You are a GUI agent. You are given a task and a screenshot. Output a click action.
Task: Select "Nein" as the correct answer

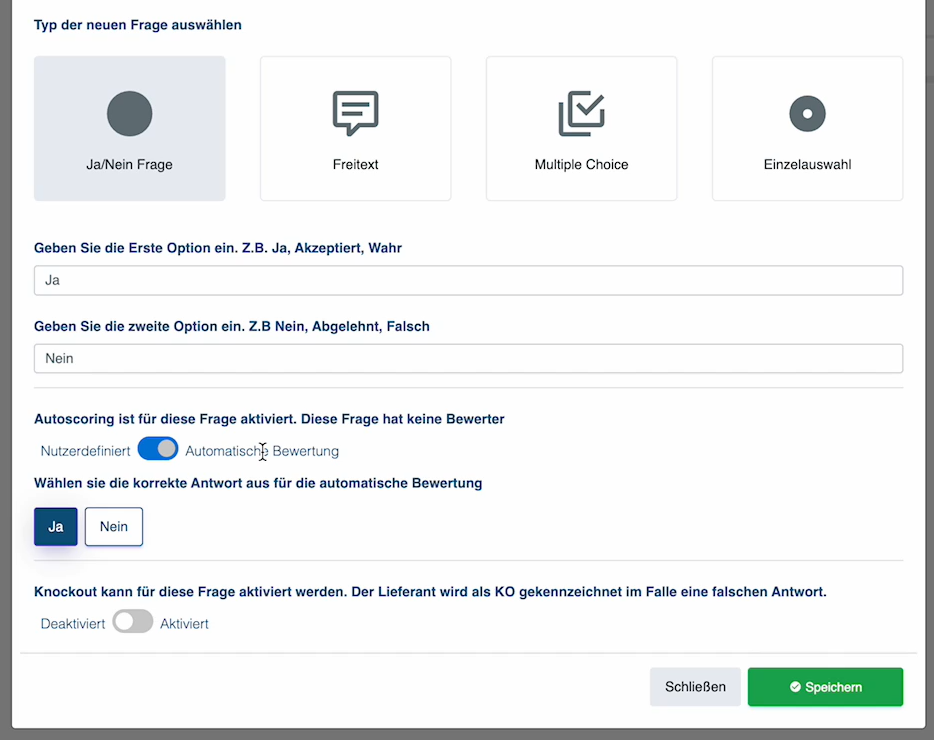point(114,527)
